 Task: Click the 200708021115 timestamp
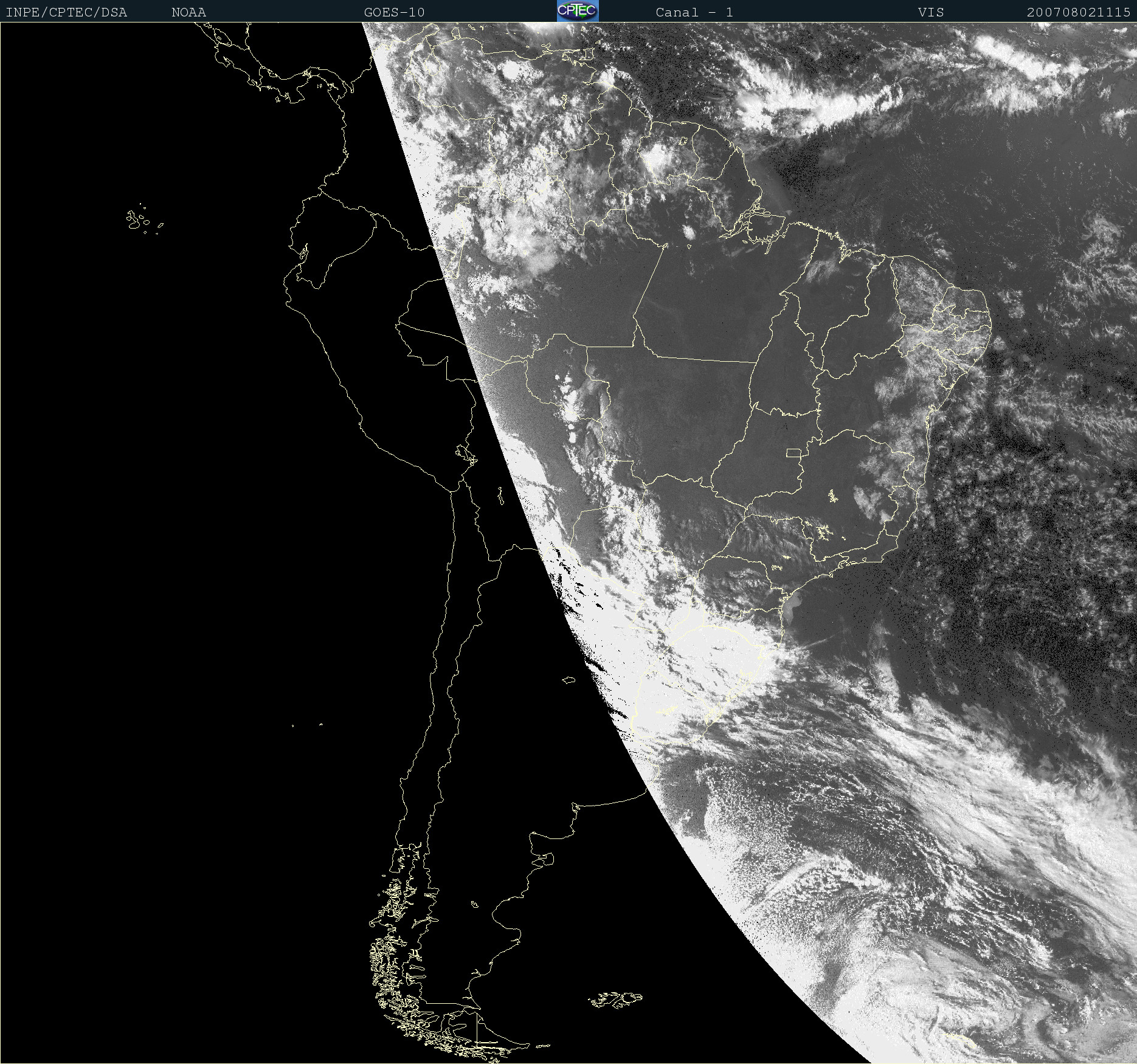(x=1079, y=12)
